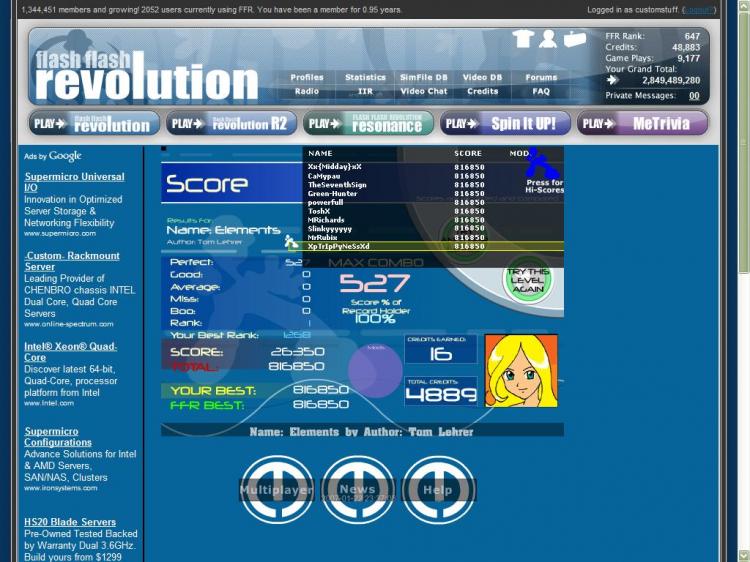Click the user silhouette icon in header
The image size is (750, 562).
pyautogui.click(x=548, y=39)
